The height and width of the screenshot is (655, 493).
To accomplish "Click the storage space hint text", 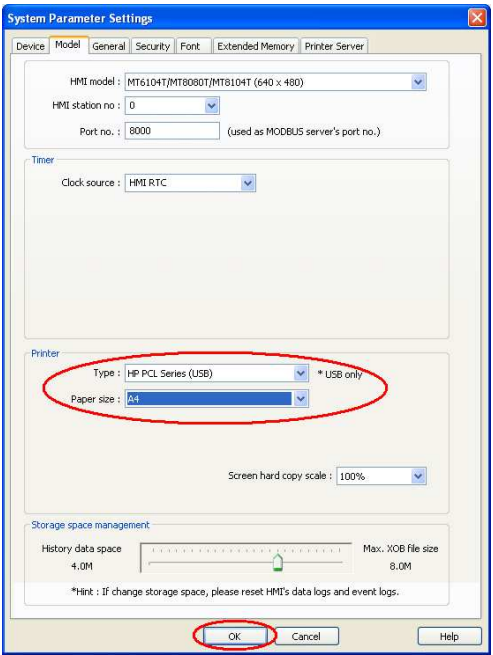I will (235, 592).
